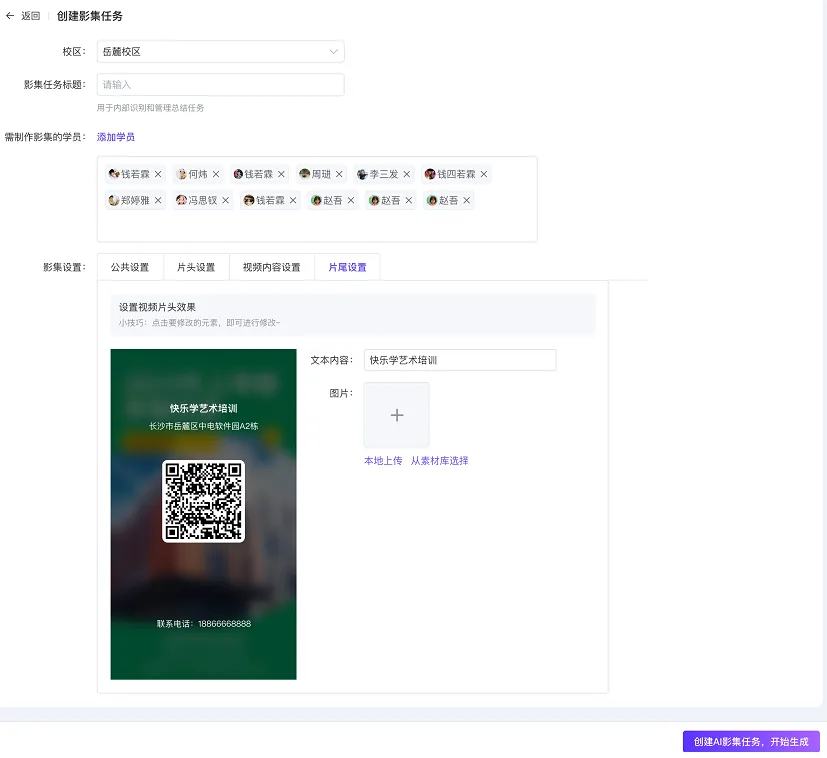This screenshot has height=758, width=827.
Task: Open the 岳麓校区 campus dropdown
Action: tap(220, 51)
